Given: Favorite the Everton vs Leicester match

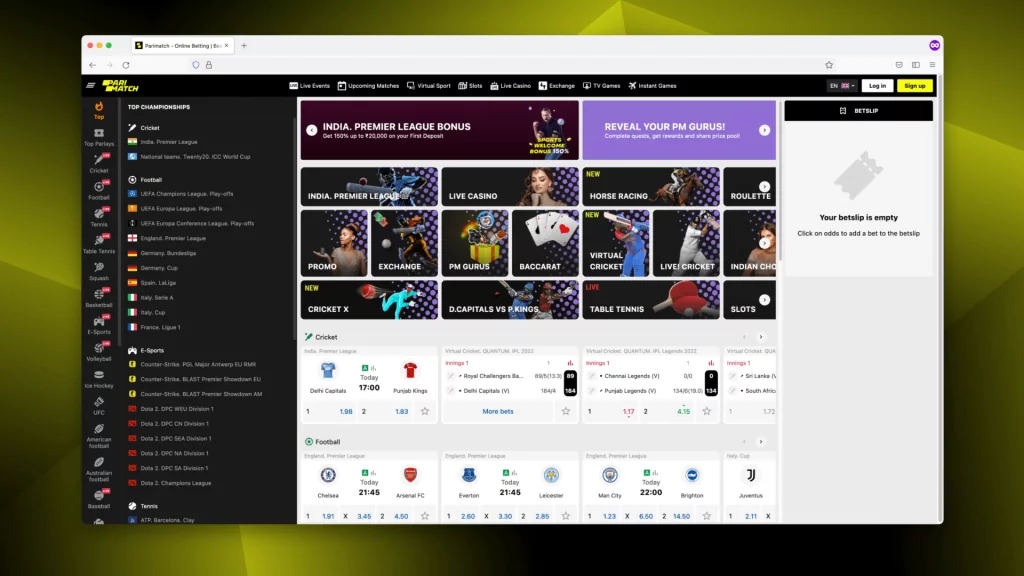Looking at the screenshot, I should coord(566,516).
